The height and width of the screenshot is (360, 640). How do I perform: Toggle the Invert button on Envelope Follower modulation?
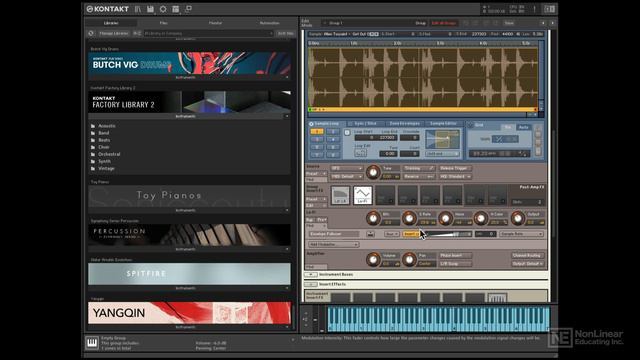click(410, 234)
